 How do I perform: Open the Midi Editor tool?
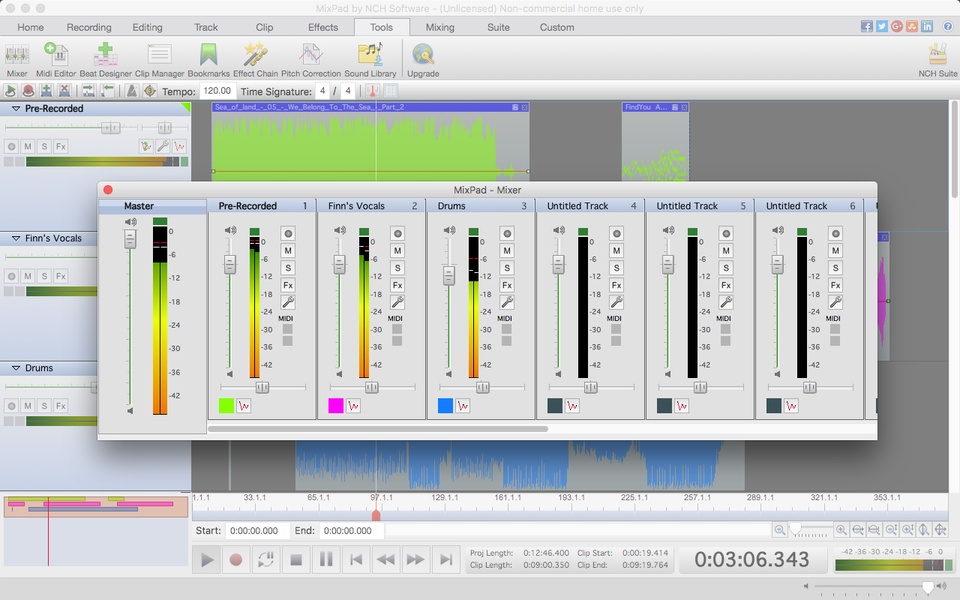coord(56,60)
